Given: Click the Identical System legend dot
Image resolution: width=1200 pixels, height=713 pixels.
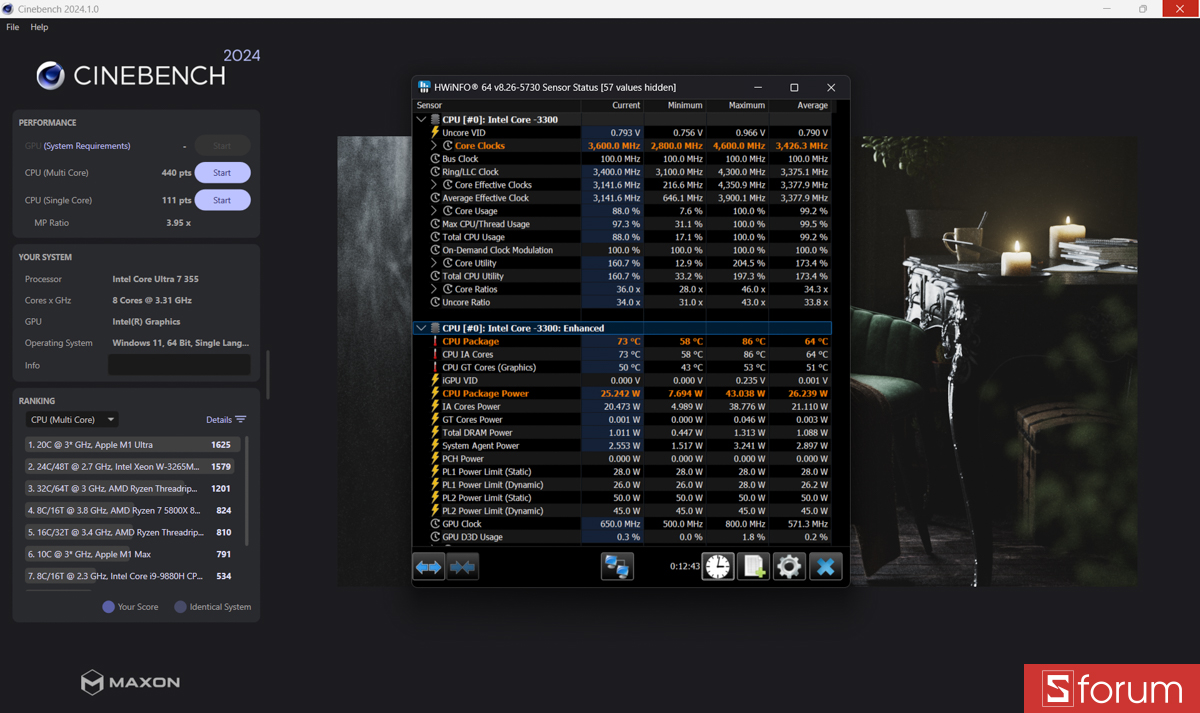Looking at the screenshot, I should (180, 606).
